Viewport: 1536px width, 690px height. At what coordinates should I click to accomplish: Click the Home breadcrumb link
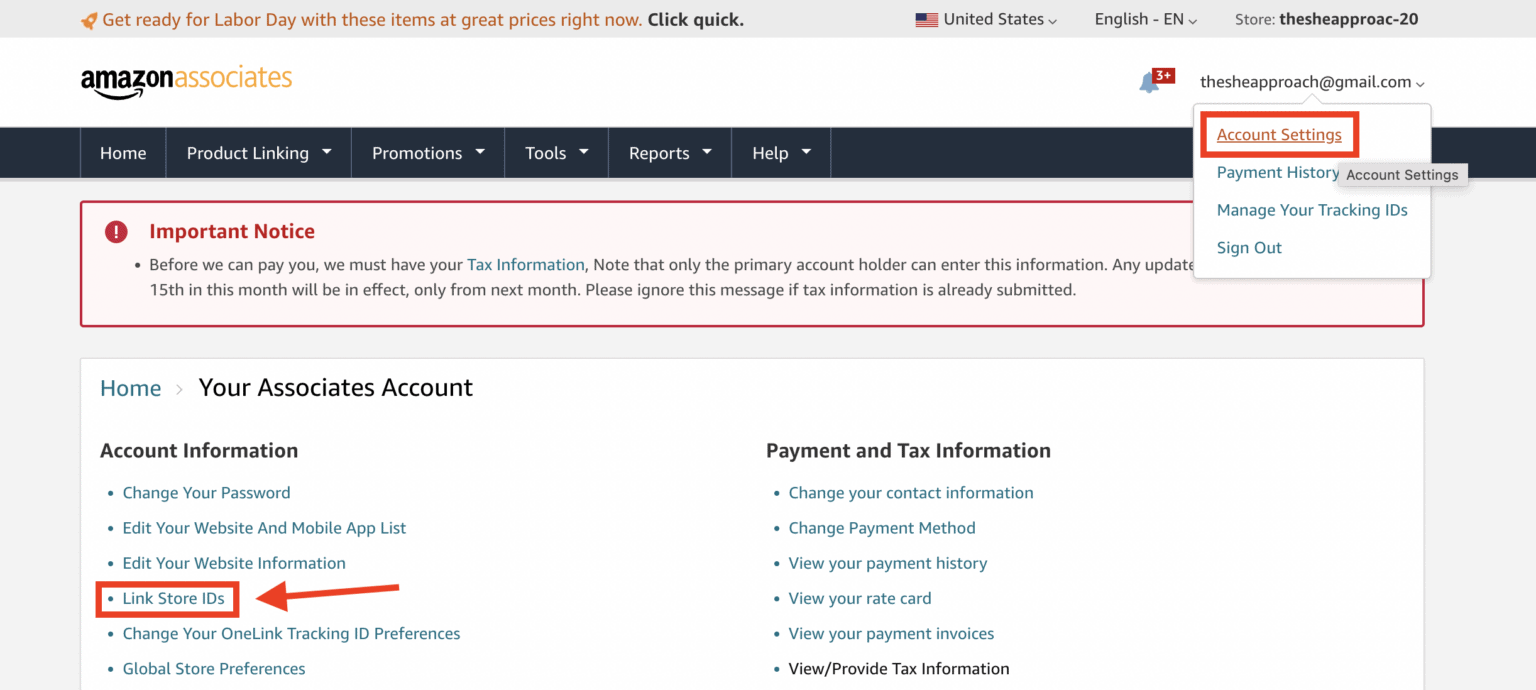pos(130,387)
